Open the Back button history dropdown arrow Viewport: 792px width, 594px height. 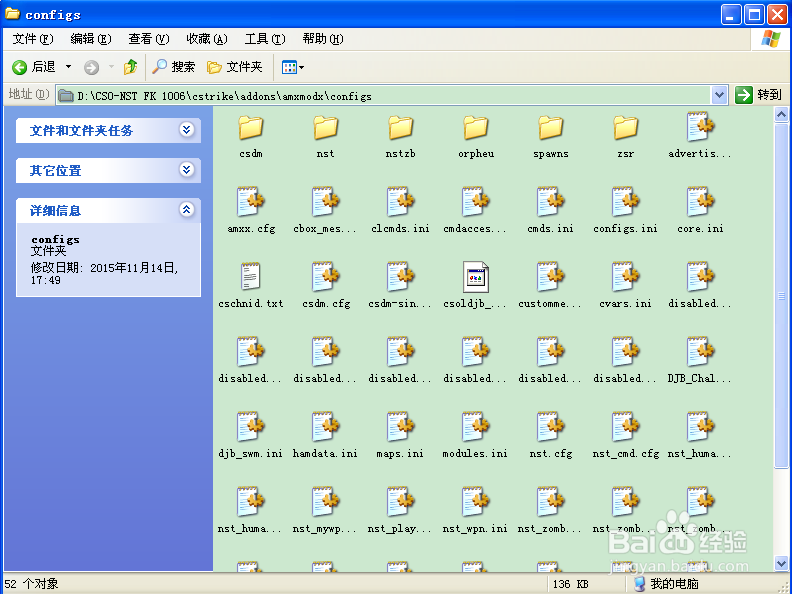tap(69, 67)
